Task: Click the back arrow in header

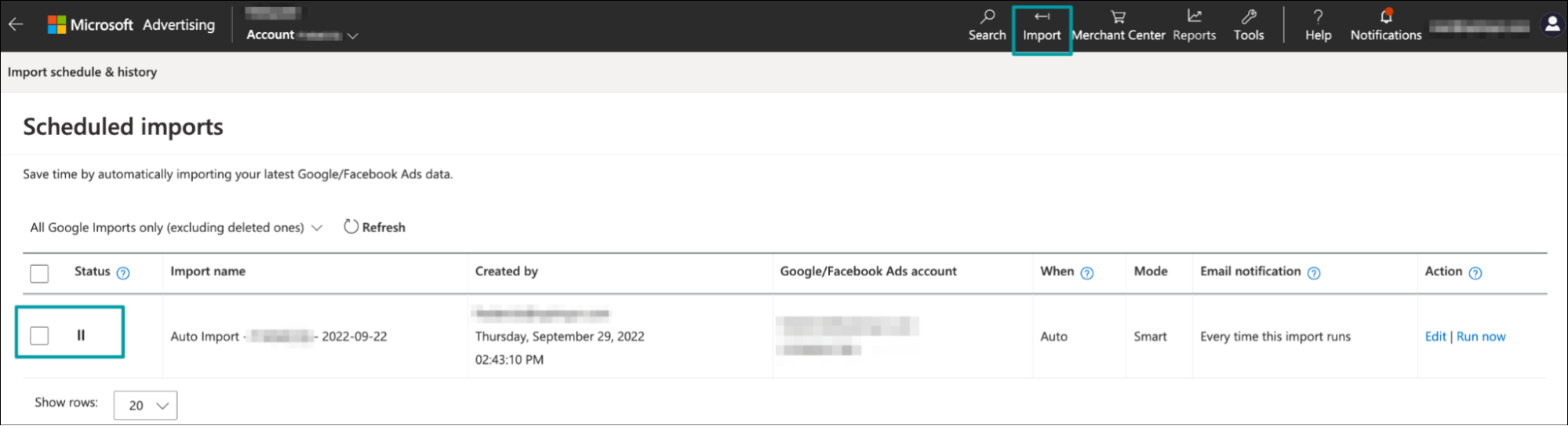Action: [x=16, y=24]
